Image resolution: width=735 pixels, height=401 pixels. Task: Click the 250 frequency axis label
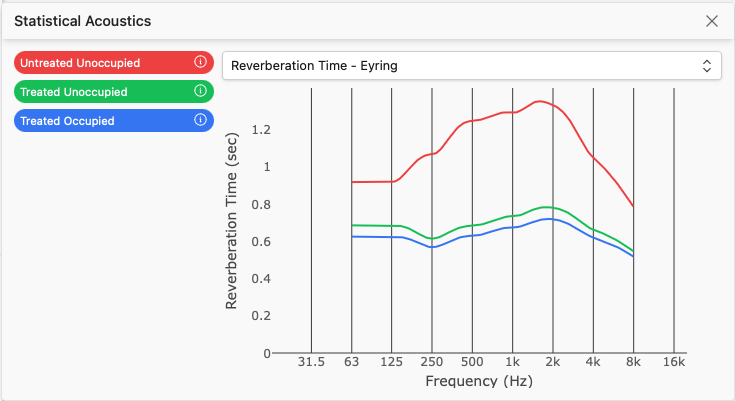click(x=432, y=363)
